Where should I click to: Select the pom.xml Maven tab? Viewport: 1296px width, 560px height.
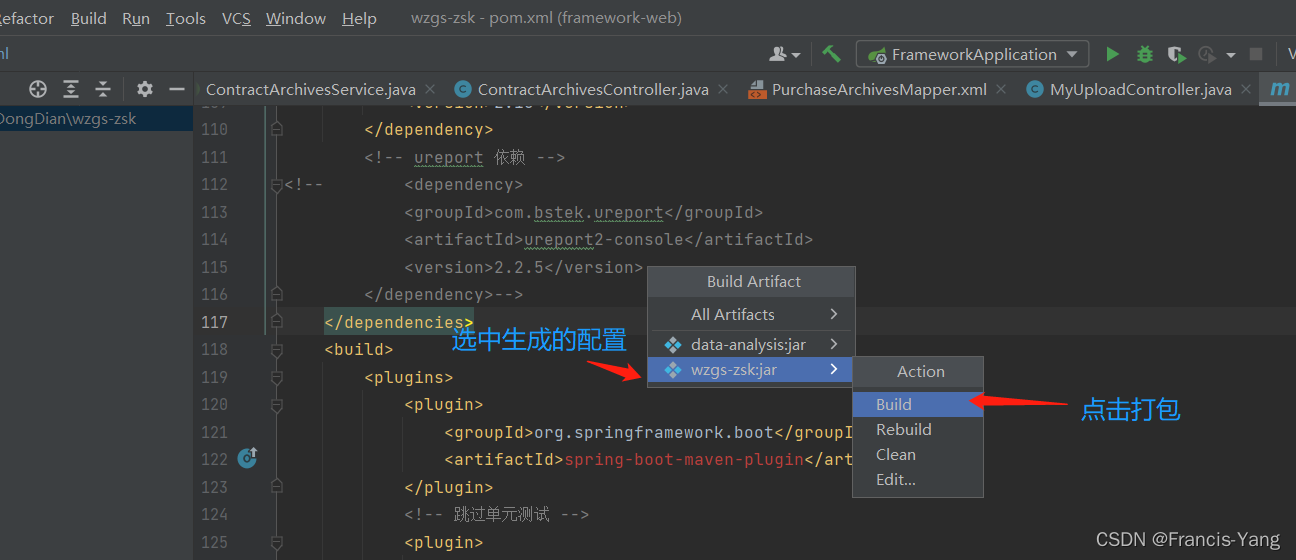1280,89
